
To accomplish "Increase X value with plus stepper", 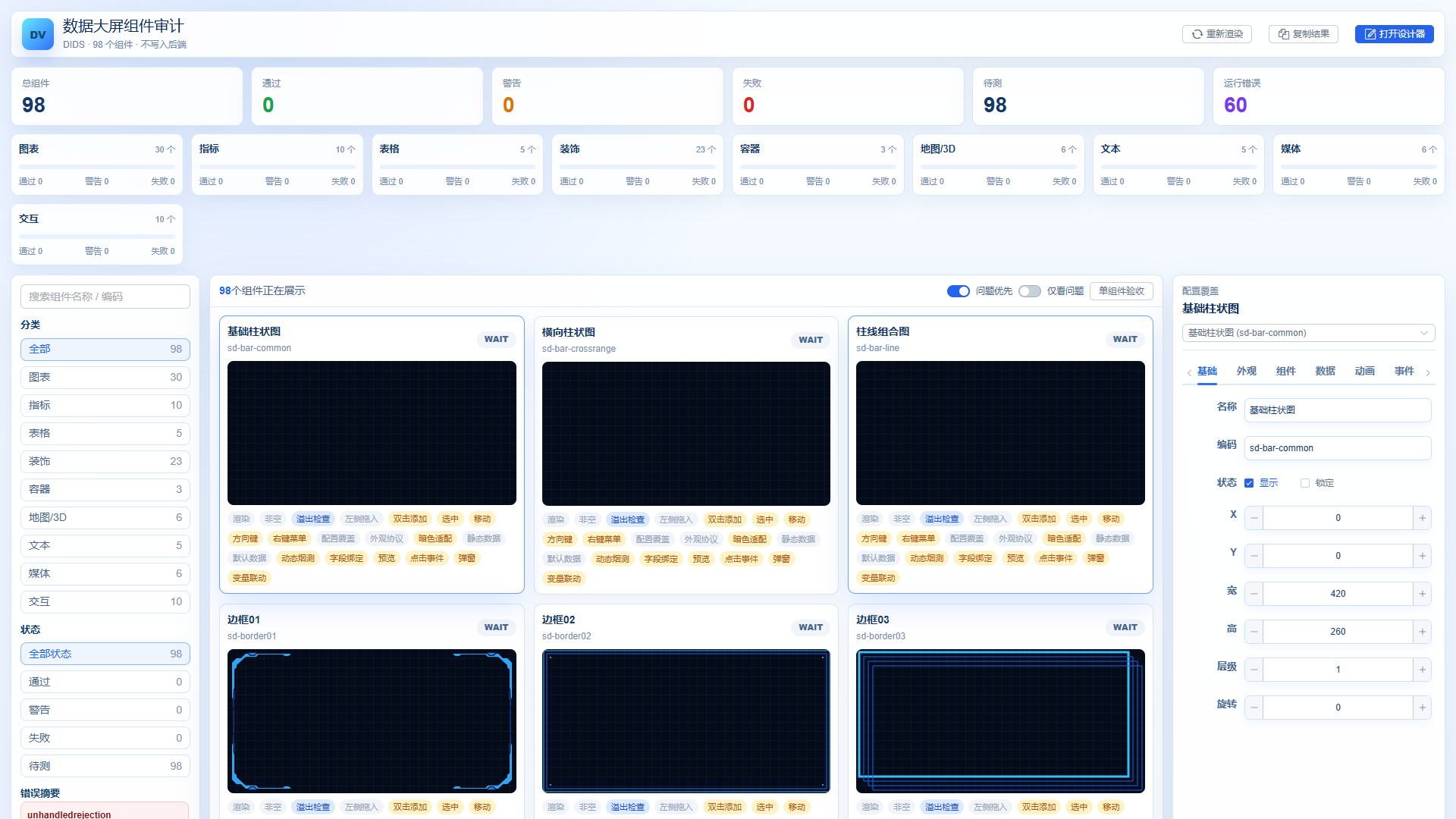I will 1422,518.
